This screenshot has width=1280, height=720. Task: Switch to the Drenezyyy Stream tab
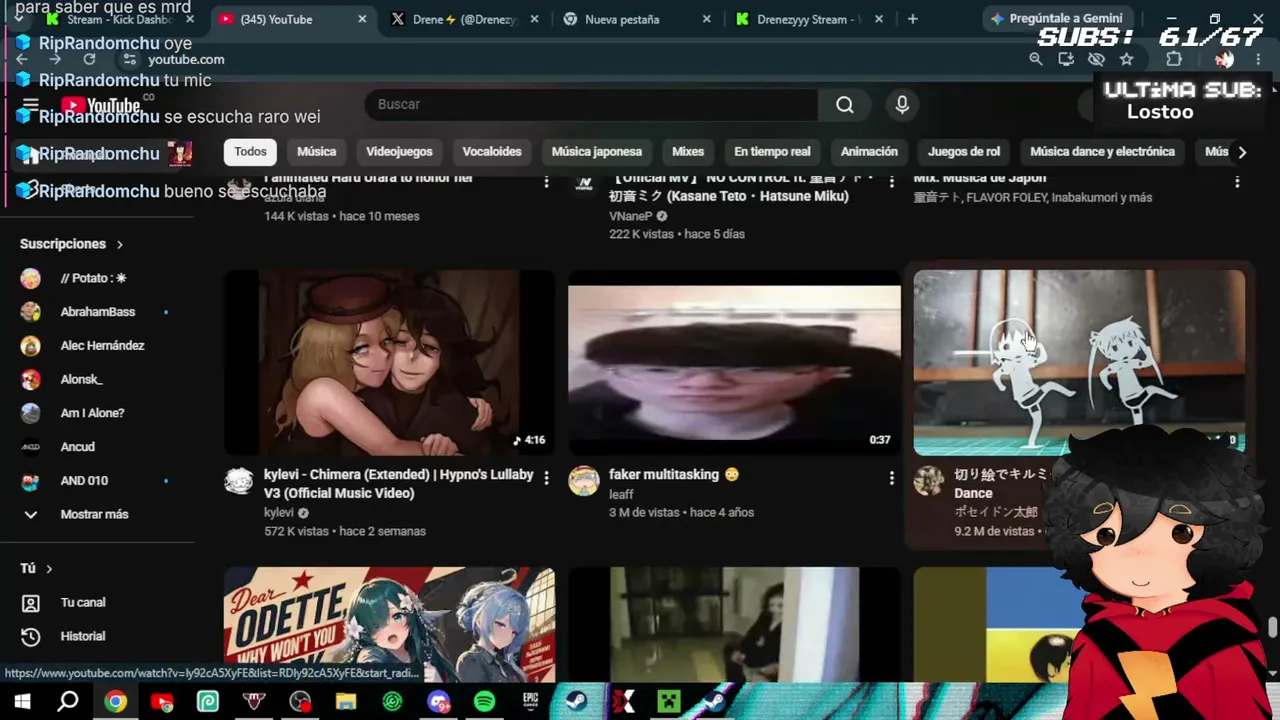click(x=811, y=19)
